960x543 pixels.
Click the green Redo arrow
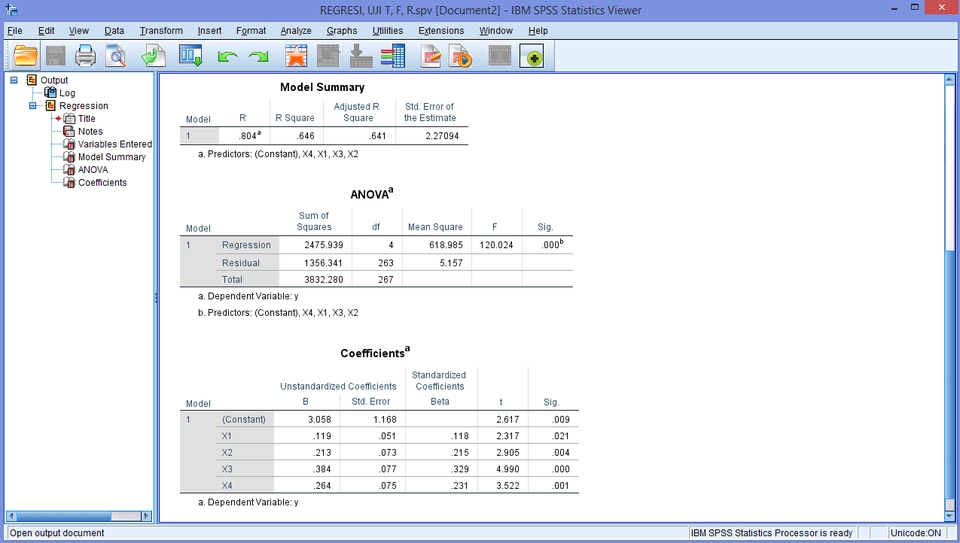pyautogui.click(x=258, y=57)
